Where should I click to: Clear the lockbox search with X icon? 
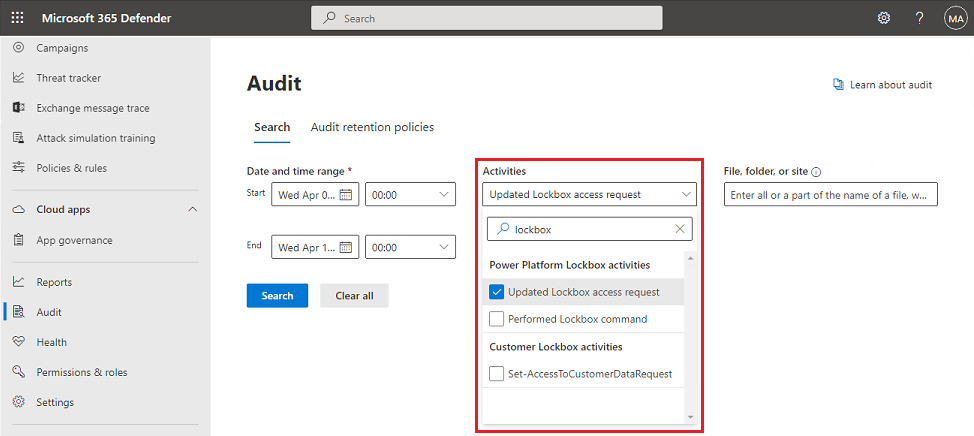pos(680,229)
